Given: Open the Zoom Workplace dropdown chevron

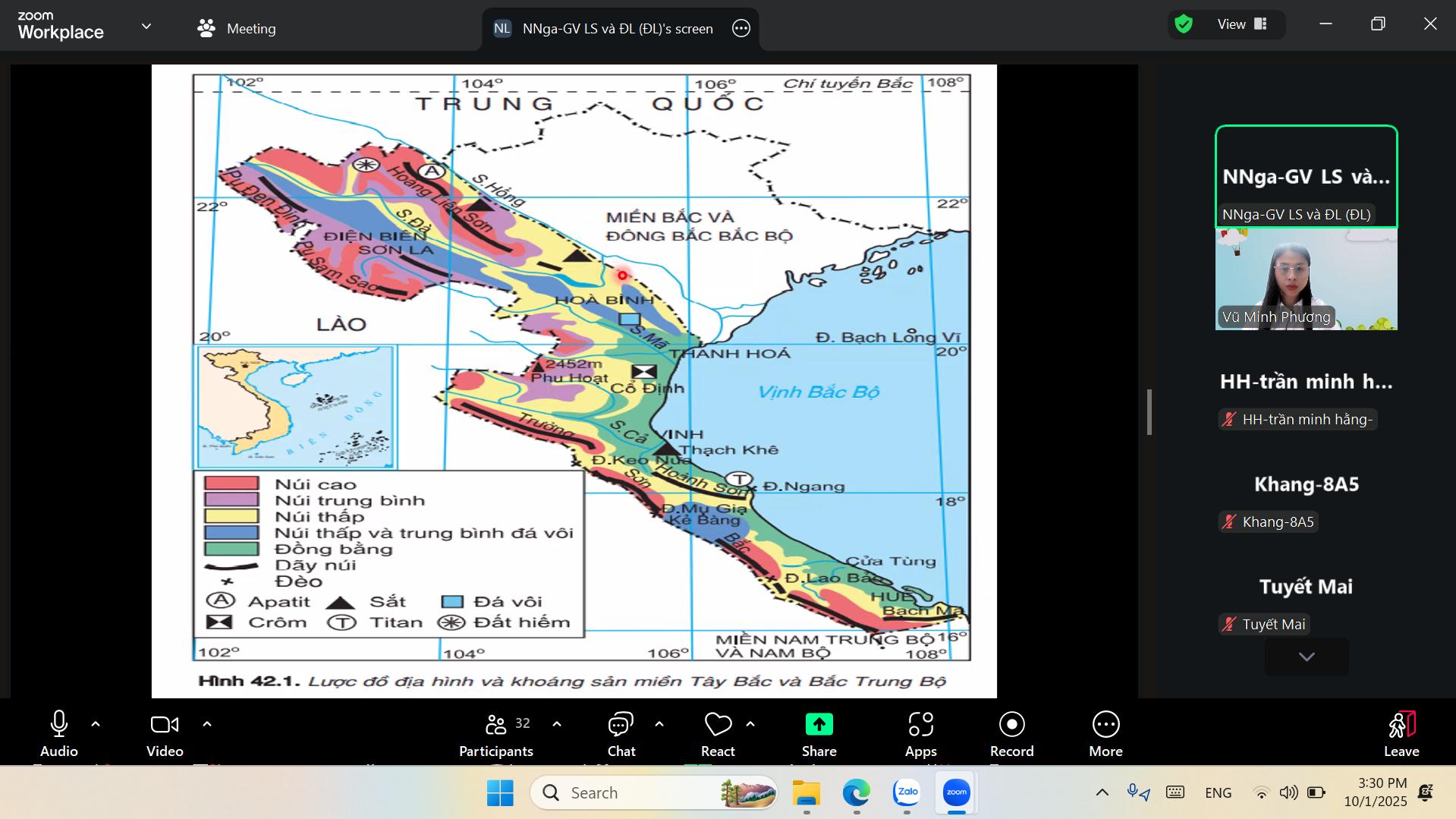Looking at the screenshot, I should click(x=146, y=27).
